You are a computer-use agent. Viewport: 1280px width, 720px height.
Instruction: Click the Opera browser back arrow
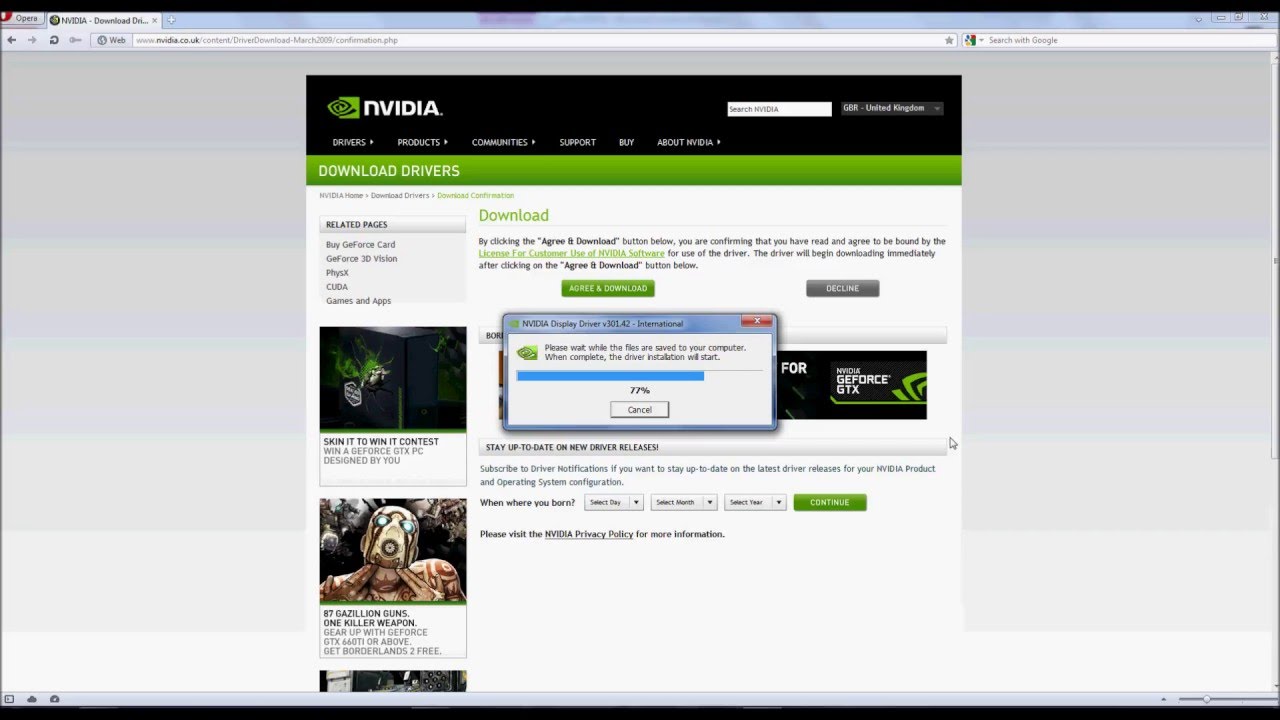click(11, 40)
